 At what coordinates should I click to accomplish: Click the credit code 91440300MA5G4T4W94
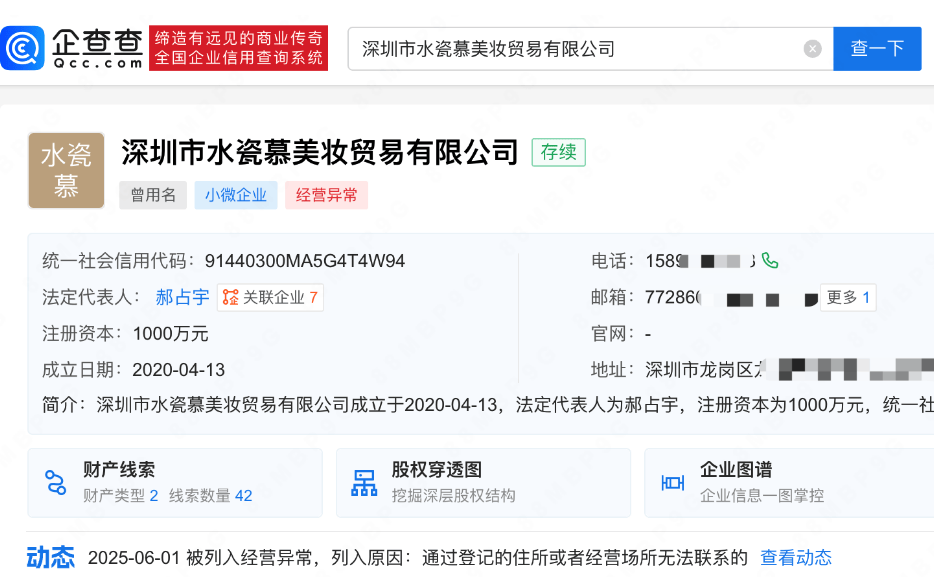point(304,261)
